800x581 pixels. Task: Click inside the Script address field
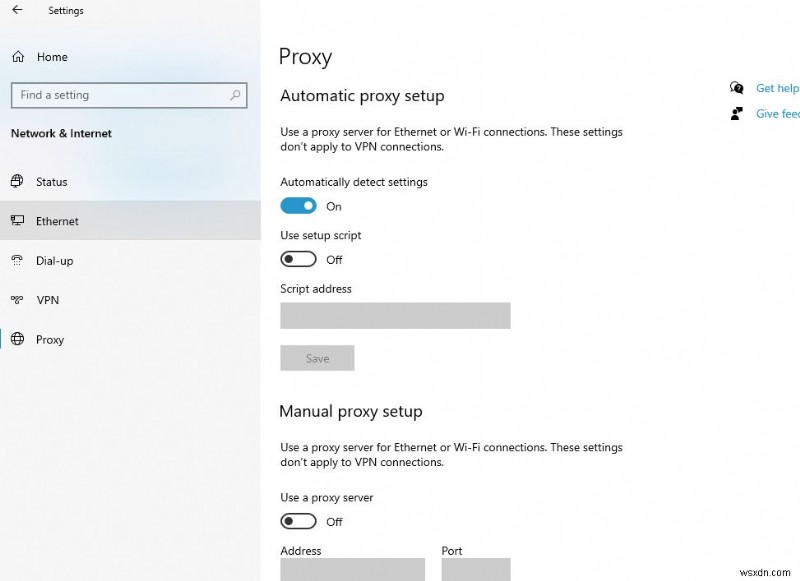click(395, 315)
